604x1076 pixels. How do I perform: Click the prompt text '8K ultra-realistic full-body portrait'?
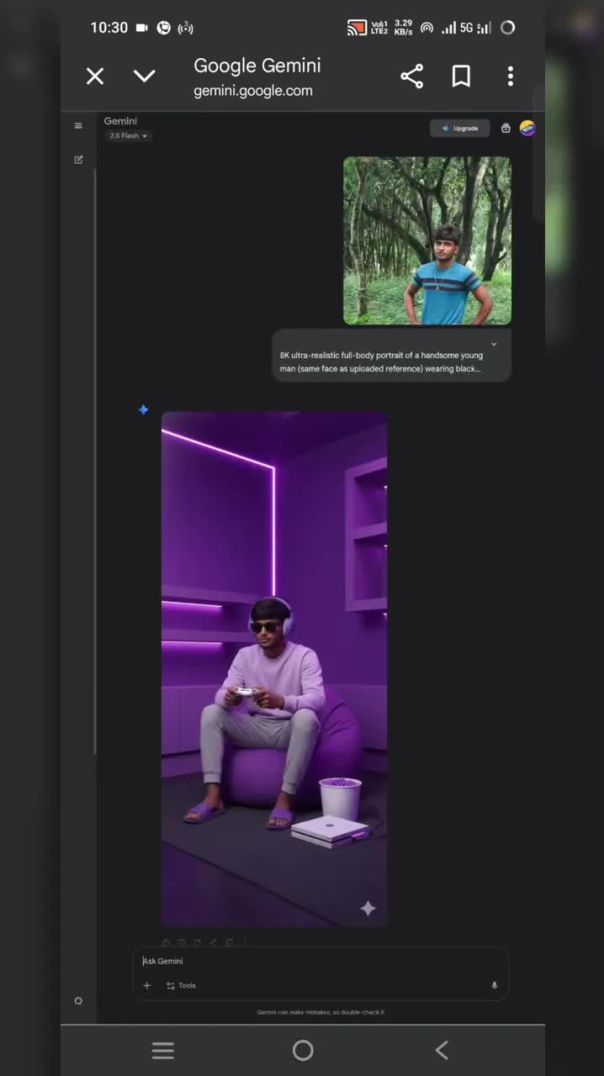click(x=344, y=355)
